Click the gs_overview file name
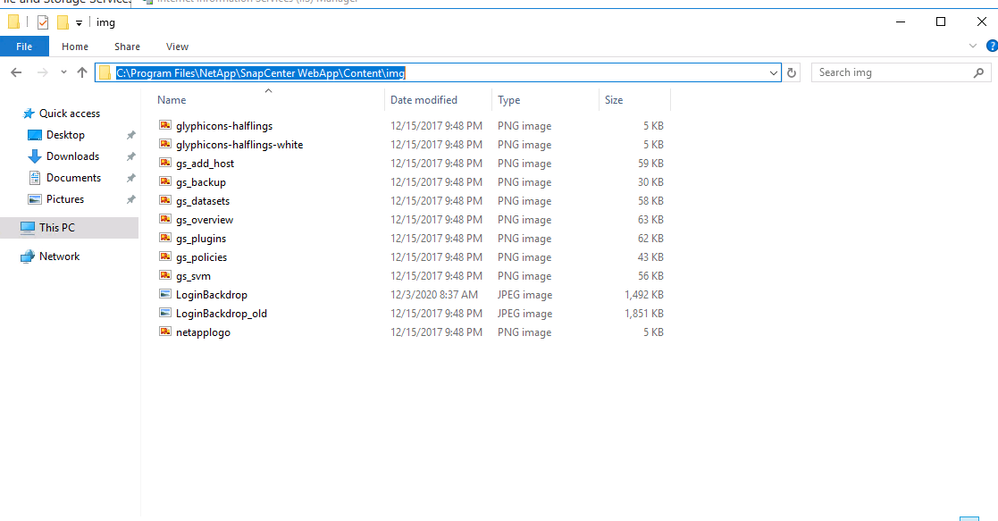 pyautogui.click(x=204, y=219)
